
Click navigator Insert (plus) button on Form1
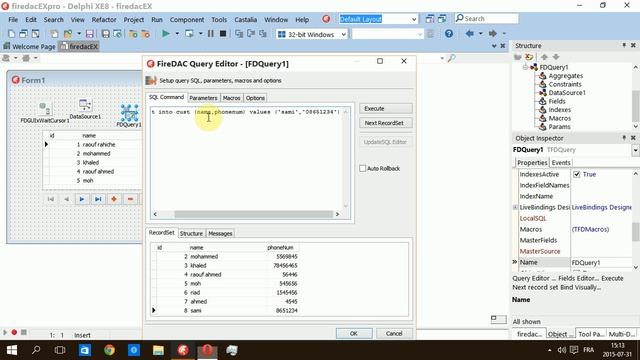click(114, 199)
